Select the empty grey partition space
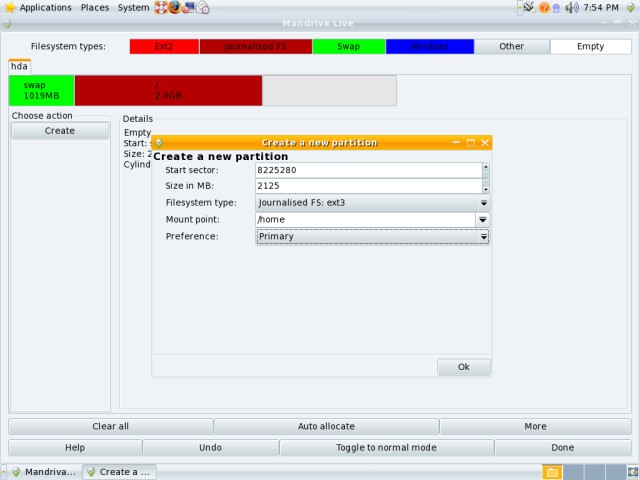This screenshot has height=480, width=640. pyautogui.click(x=329, y=90)
